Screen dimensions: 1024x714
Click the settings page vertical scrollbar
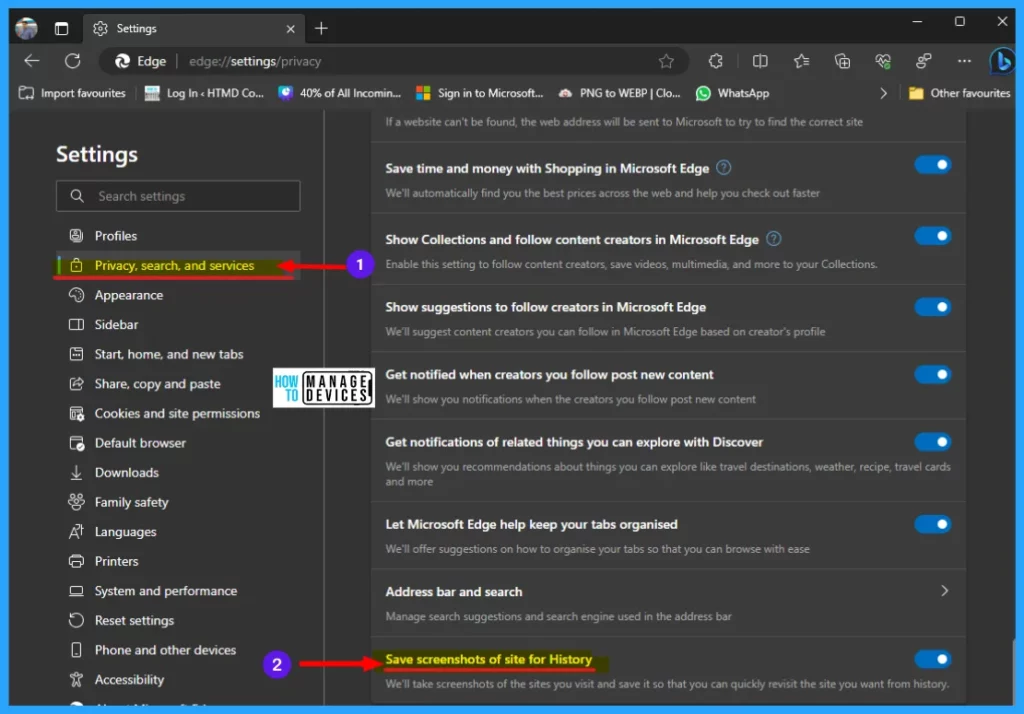point(1016,670)
